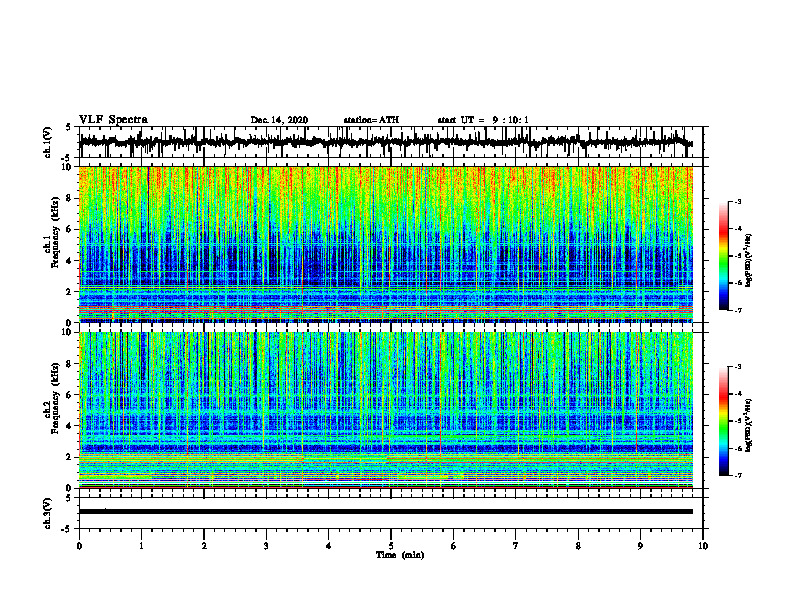Click the '-3' label on ch.1 color scale
Viewport: 792px width, 612px height.
coord(737,201)
